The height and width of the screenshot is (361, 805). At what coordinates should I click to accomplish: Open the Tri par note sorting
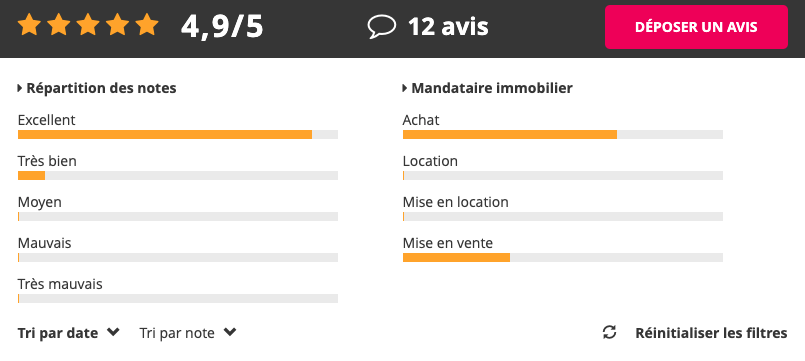pos(177,333)
